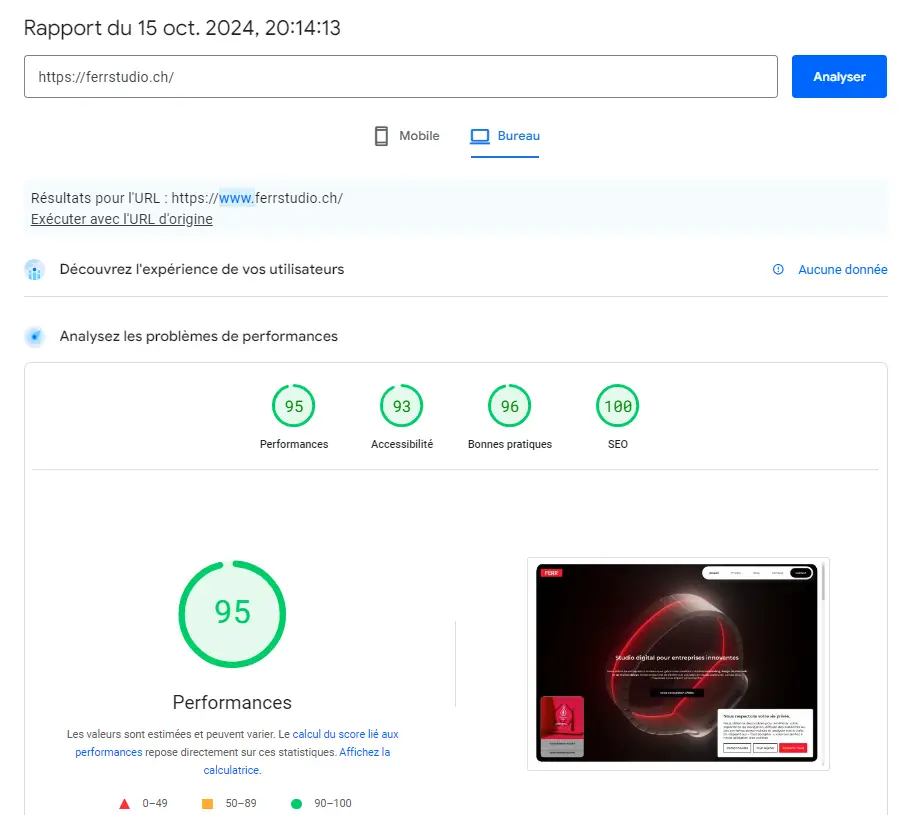Click the Résultats pour l'URL text
Screen dimensions: 905x815
pos(186,198)
